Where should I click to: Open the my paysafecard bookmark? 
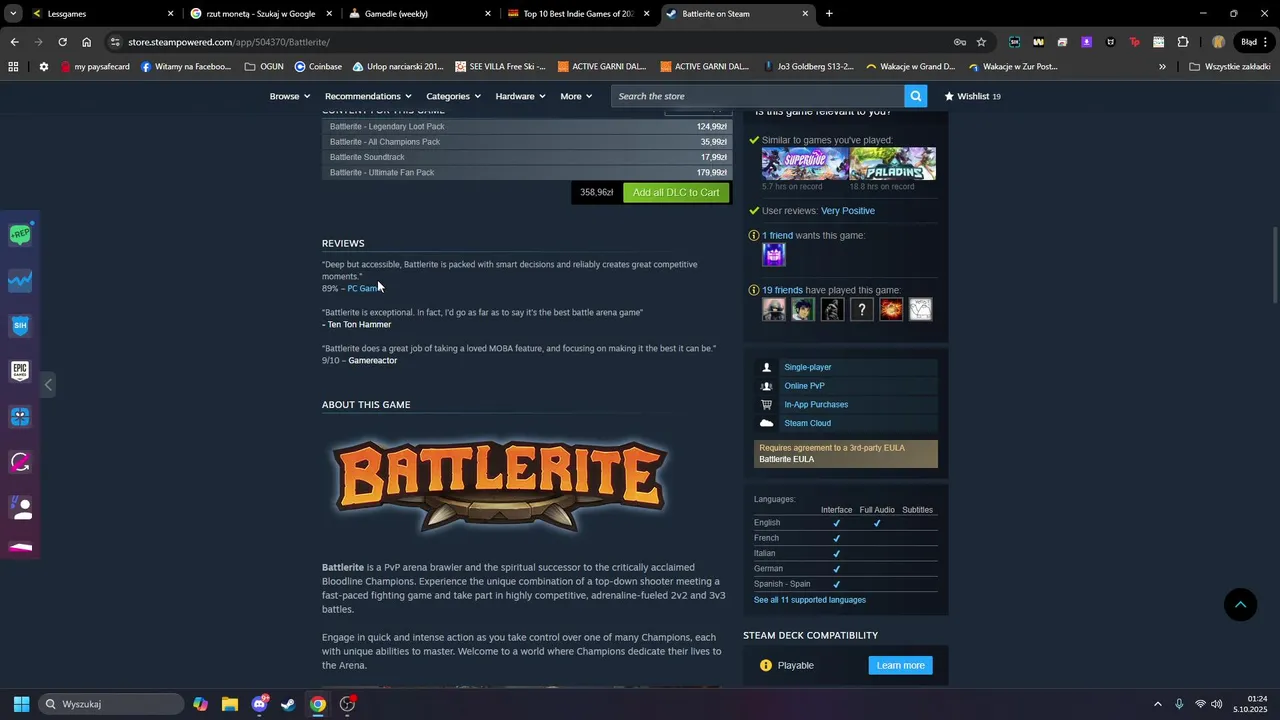click(95, 67)
